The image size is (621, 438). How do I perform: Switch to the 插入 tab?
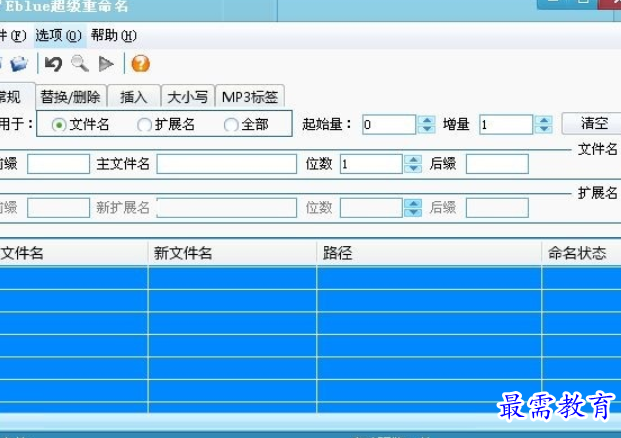coord(133,97)
